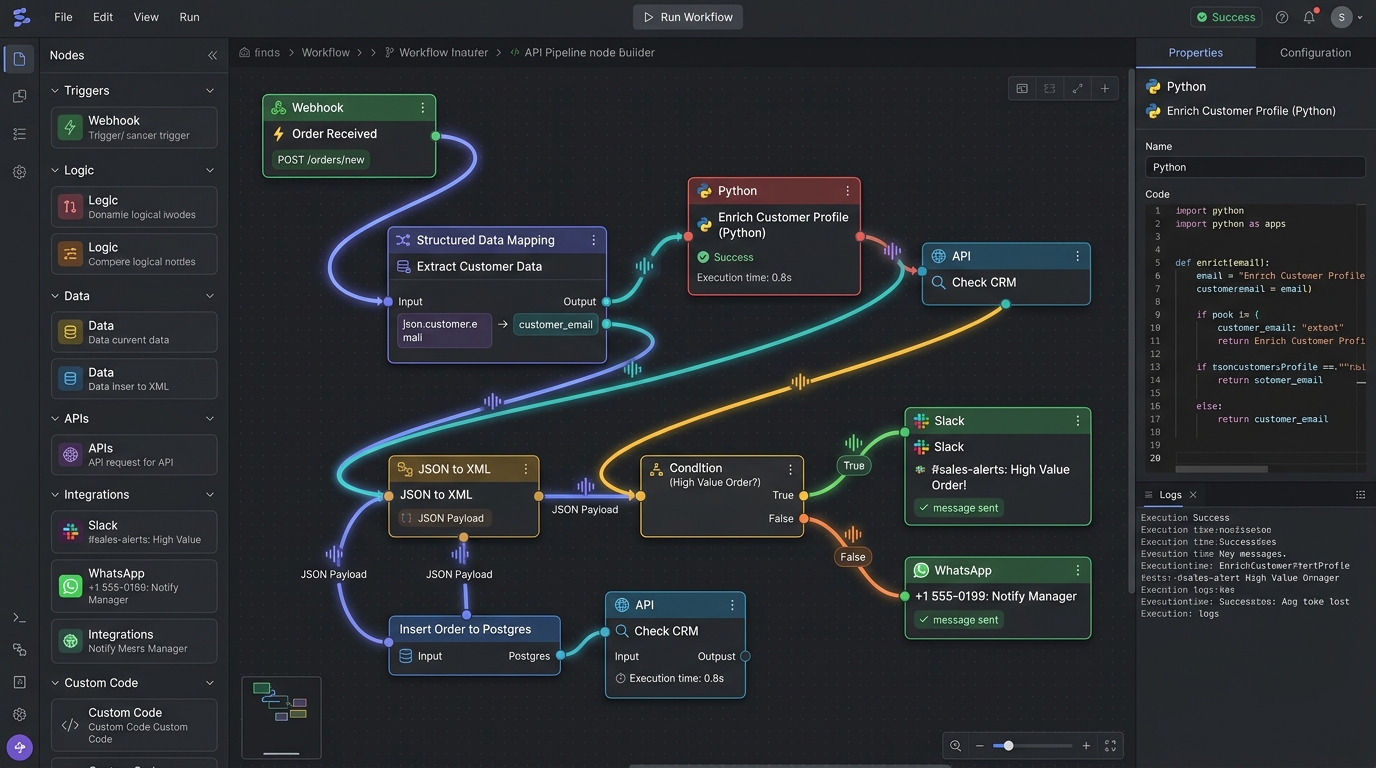The image size is (1376, 768).
Task: Switch to the Properties tab
Action: pos(1195,53)
